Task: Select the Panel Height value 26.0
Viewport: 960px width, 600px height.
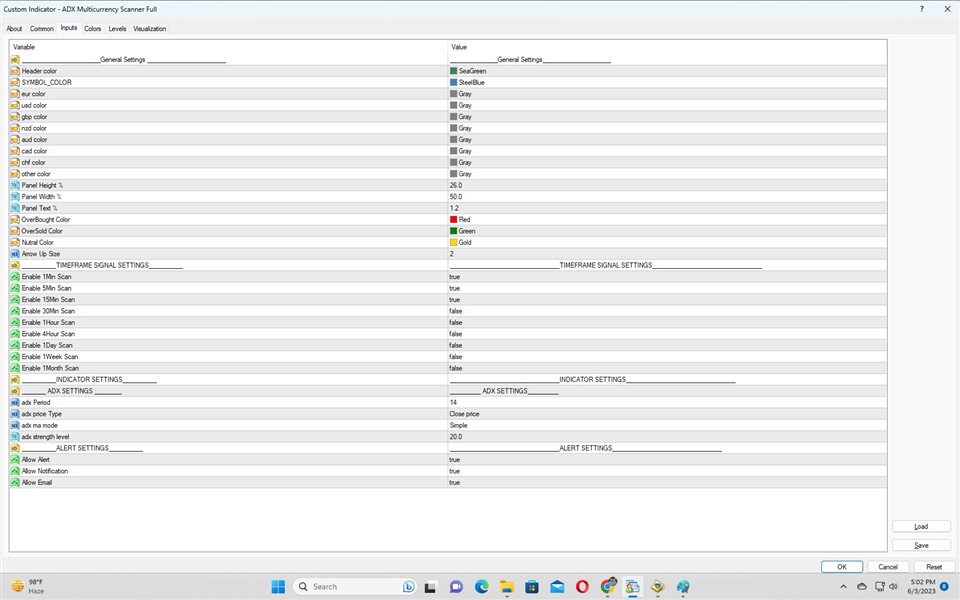Action: [x=456, y=185]
